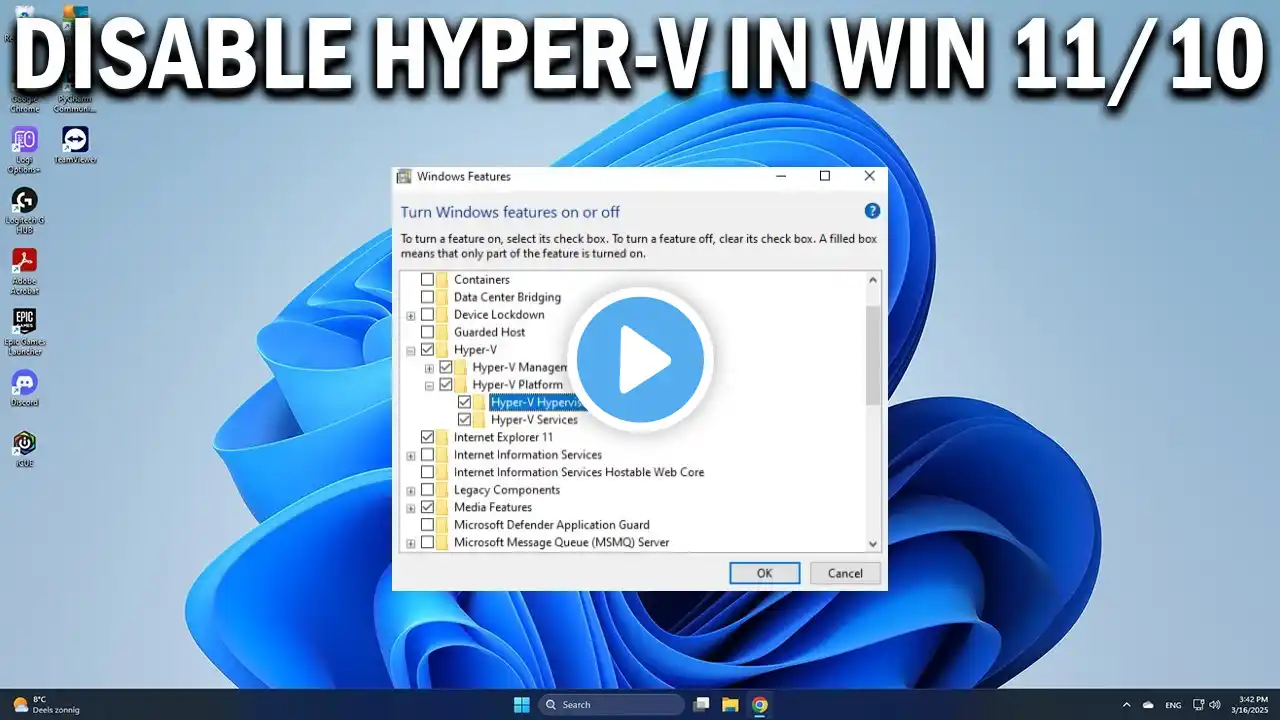This screenshot has height=720, width=1280.
Task: Select the Guarded Host row
Action: pos(489,332)
